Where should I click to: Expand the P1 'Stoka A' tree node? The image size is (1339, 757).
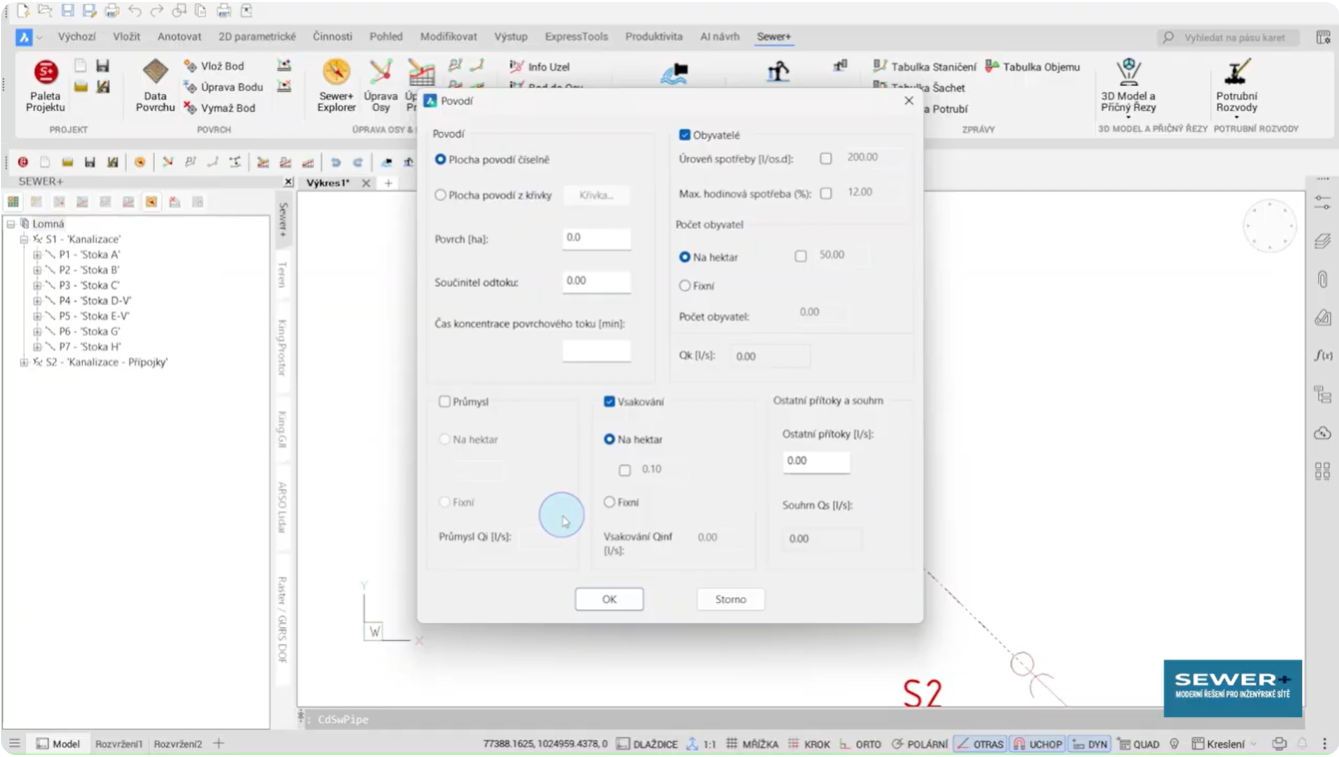(x=37, y=255)
